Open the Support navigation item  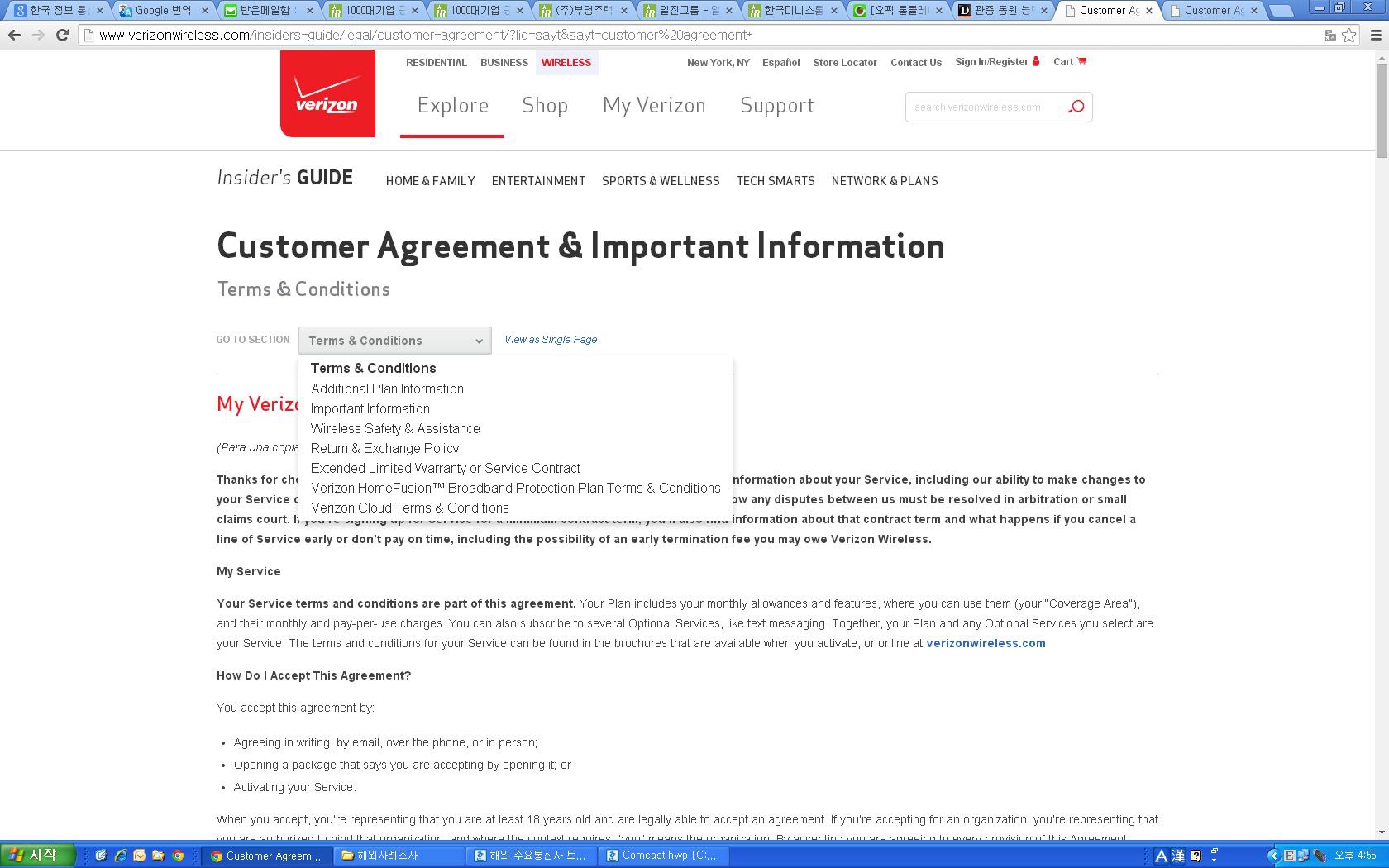tap(777, 106)
